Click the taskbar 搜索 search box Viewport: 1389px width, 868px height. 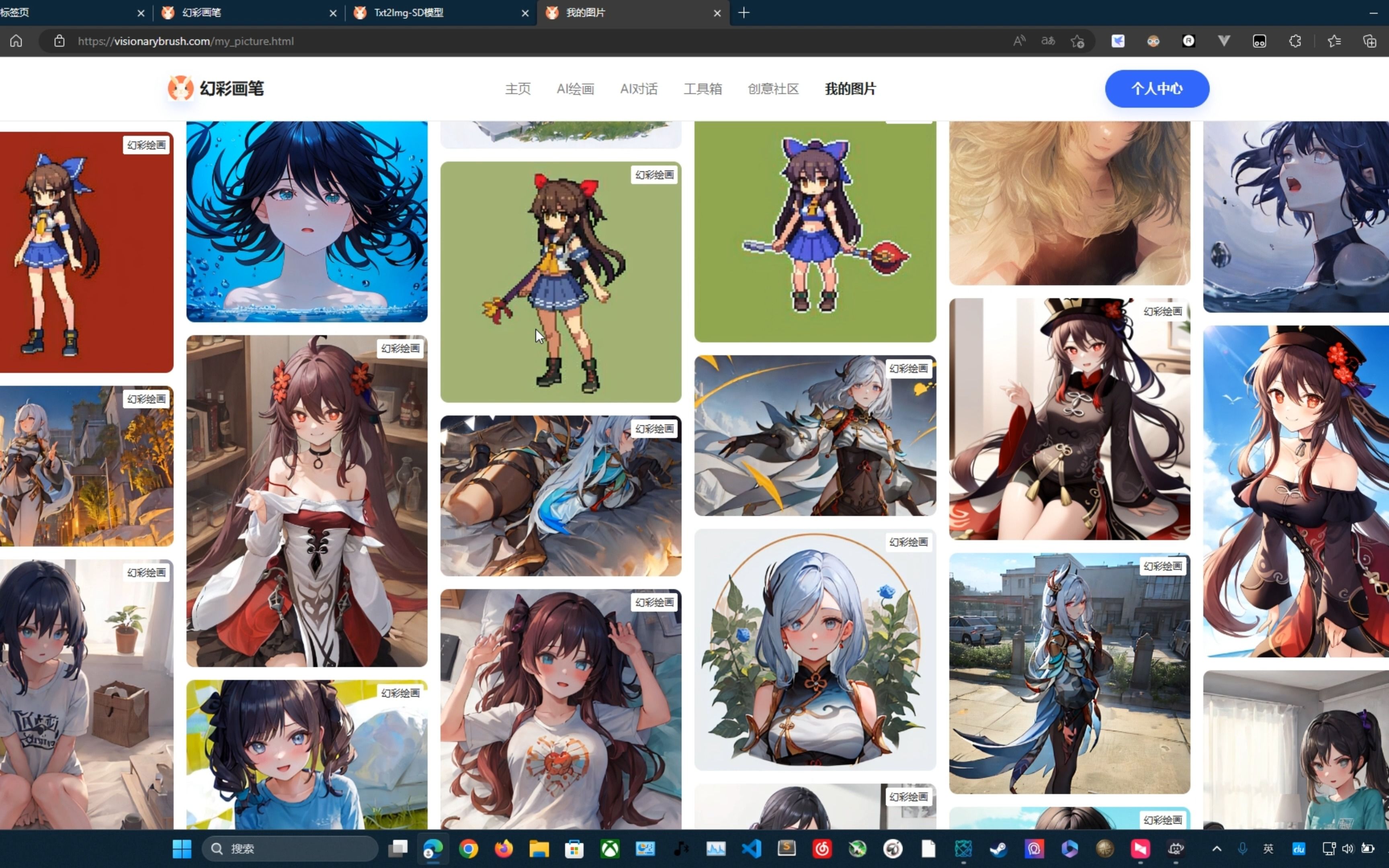[290, 848]
